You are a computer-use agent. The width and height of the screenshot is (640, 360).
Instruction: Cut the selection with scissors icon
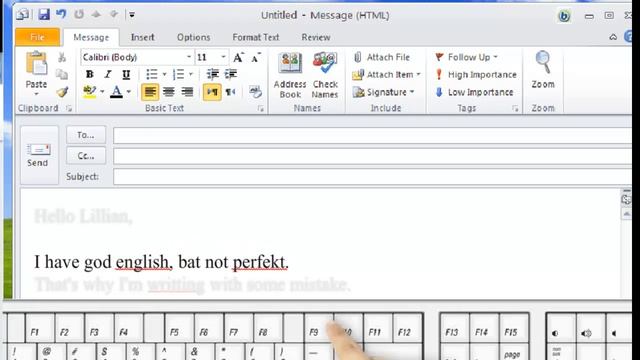pos(62,58)
